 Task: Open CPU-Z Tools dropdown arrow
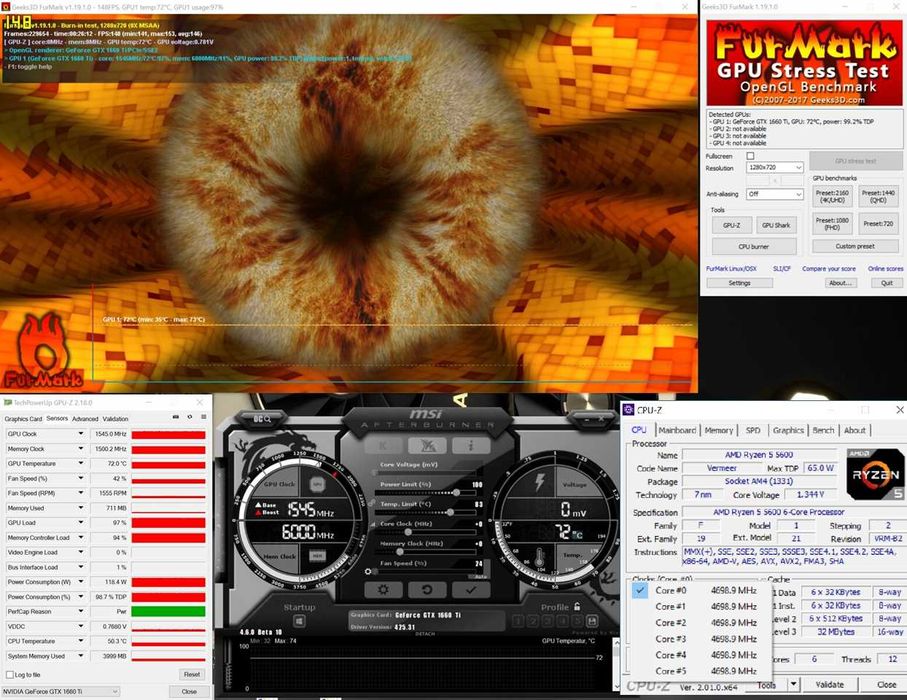pyautogui.click(x=794, y=684)
